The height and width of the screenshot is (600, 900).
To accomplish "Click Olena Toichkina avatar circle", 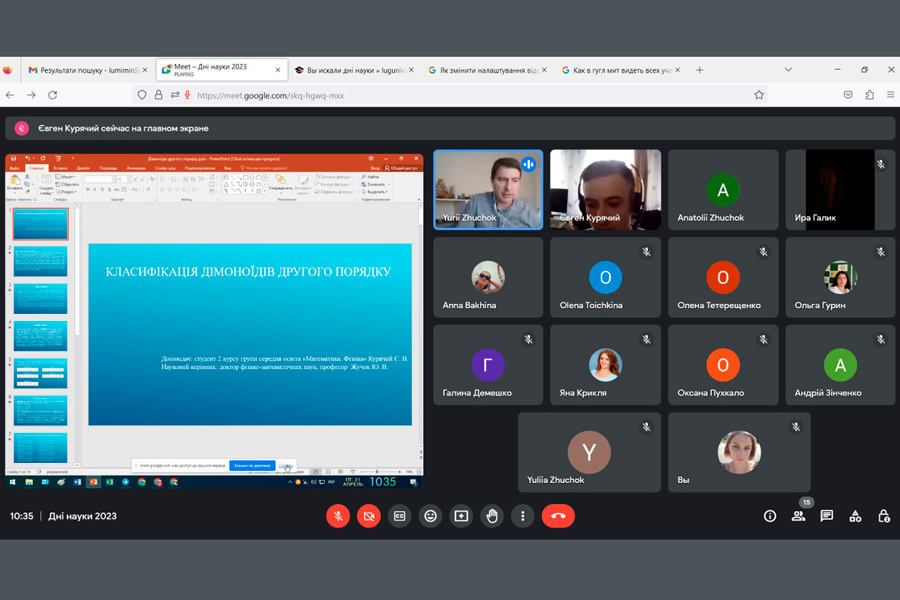I will [606, 277].
